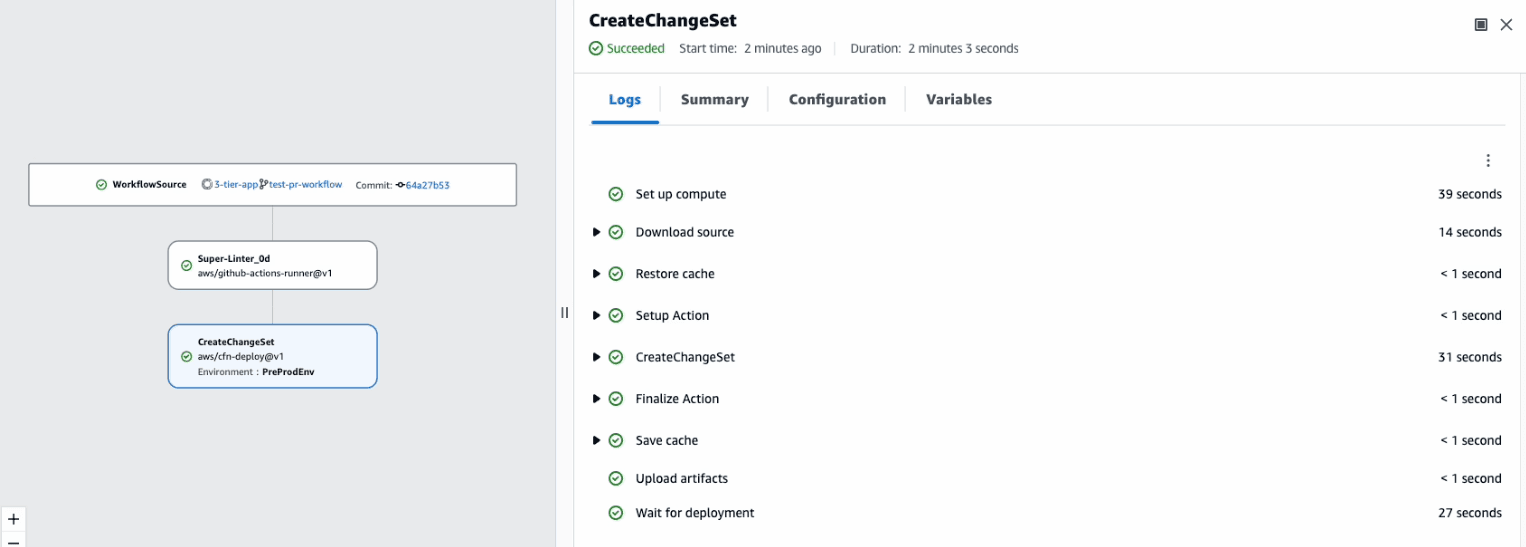
Task: Expand the CreateChangeSet log step
Action: pos(597,357)
